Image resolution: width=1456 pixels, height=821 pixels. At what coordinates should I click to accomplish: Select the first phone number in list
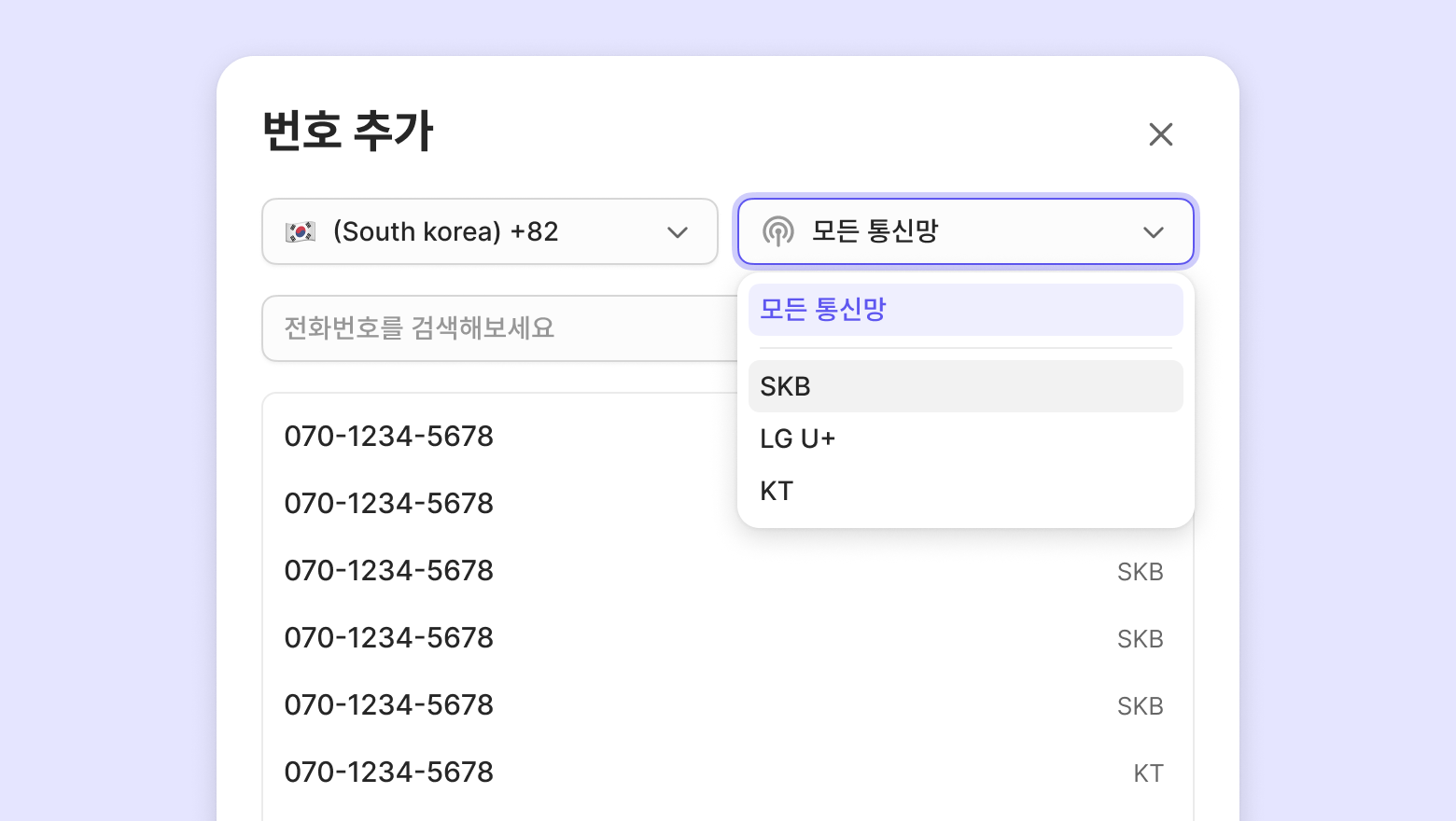[389, 437]
